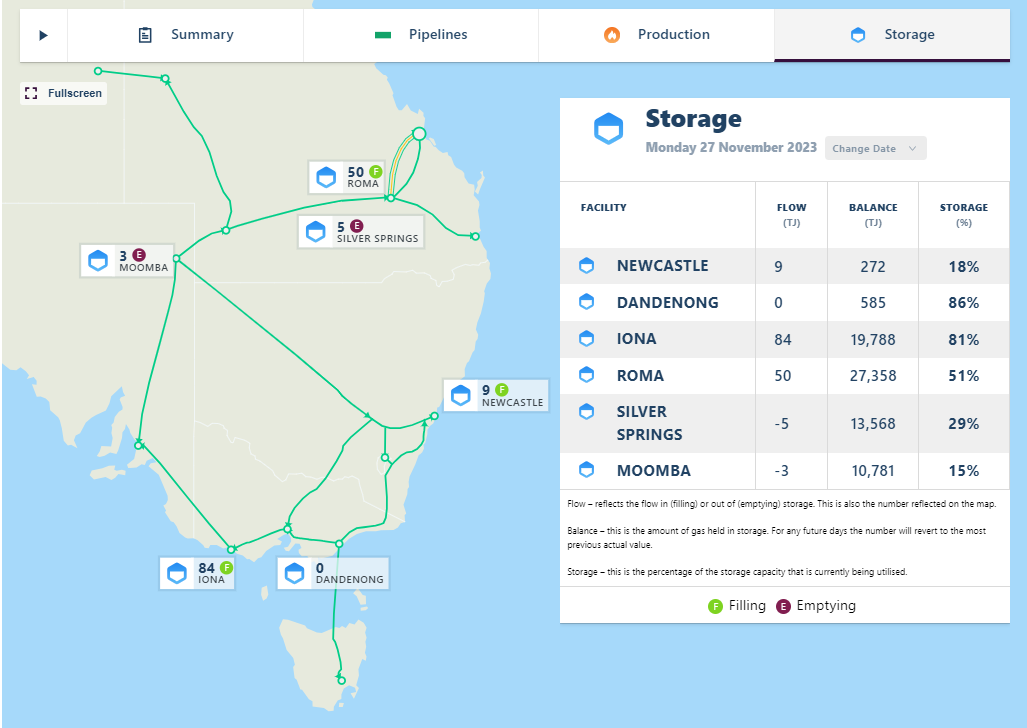Click the maroon Emptying legend indicator
Viewport: 1027px width, 728px height.
click(x=784, y=606)
